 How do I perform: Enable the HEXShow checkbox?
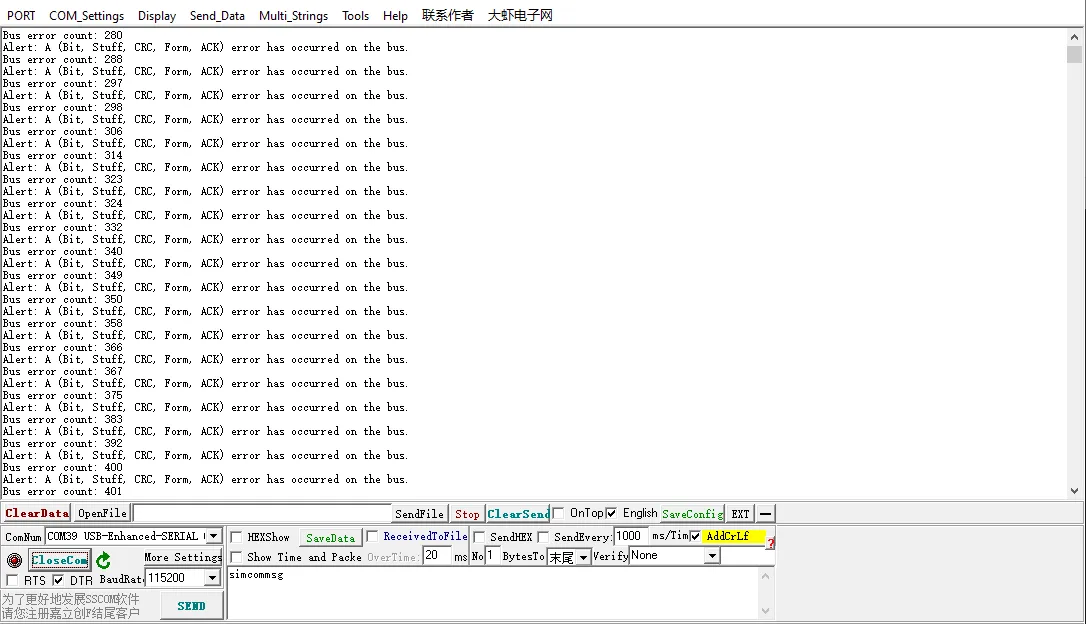[x=237, y=537]
